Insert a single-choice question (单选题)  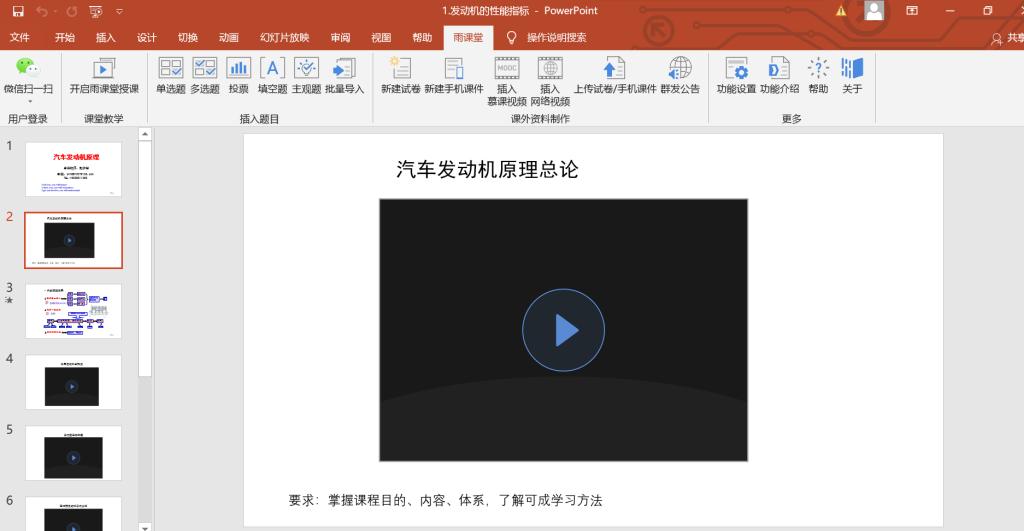pos(170,76)
